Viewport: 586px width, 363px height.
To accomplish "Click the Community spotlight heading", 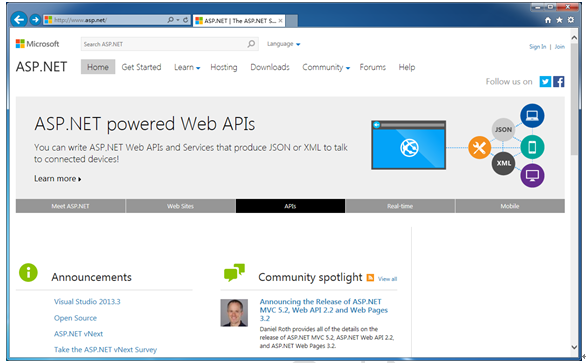I will click(310, 277).
